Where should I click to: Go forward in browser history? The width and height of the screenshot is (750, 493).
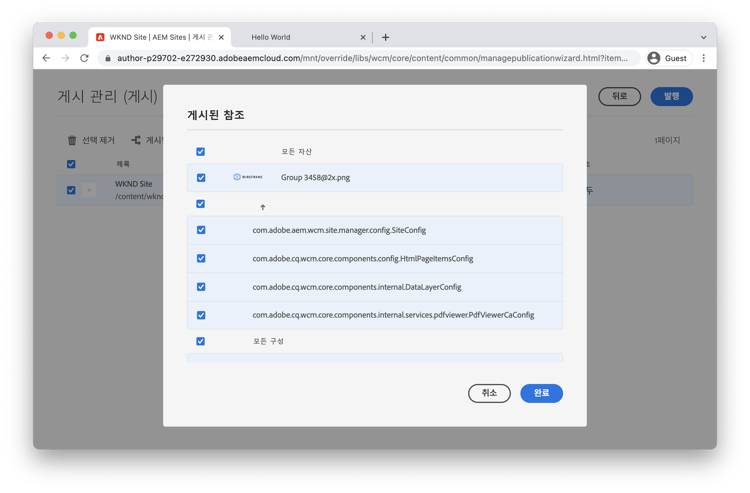[65, 58]
